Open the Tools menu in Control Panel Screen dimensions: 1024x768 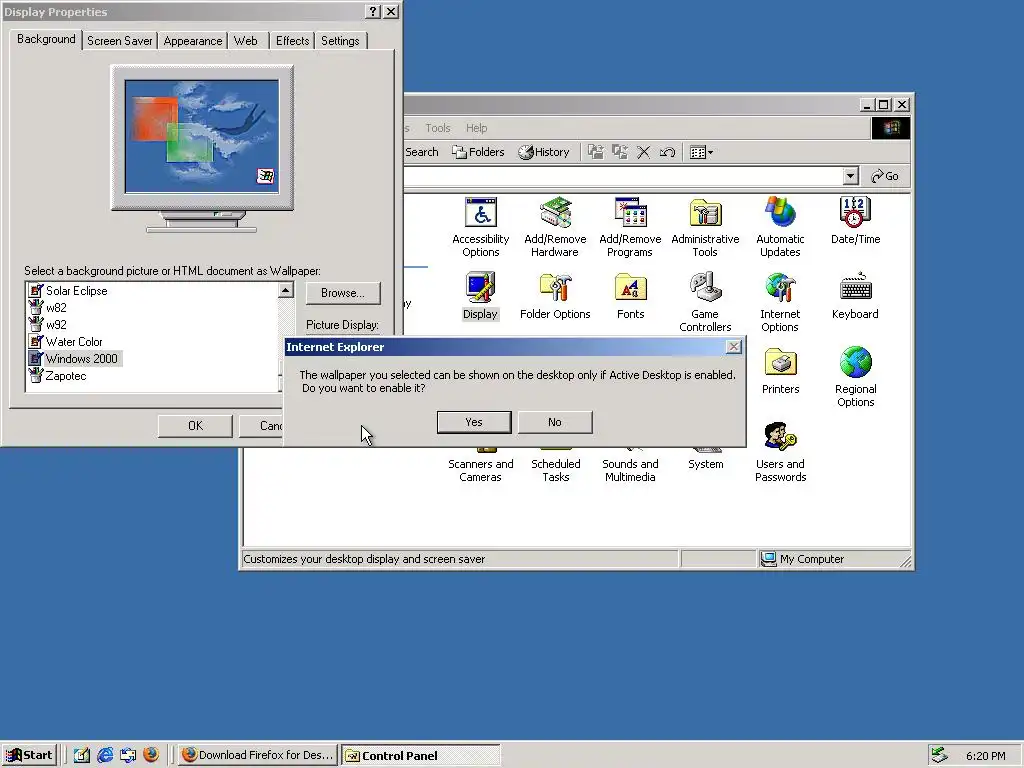(x=438, y=128)
